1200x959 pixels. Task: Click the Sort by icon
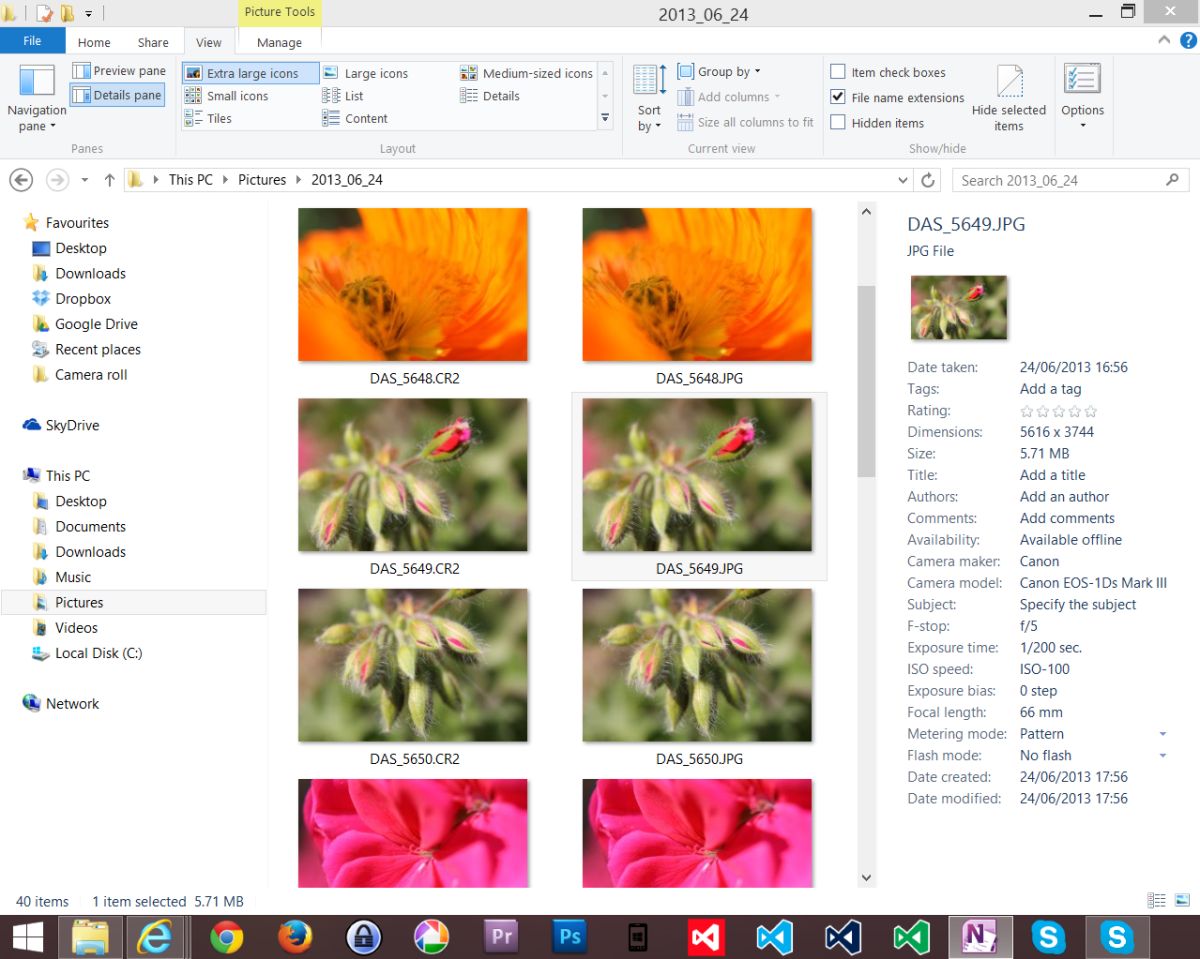[650, 80]
